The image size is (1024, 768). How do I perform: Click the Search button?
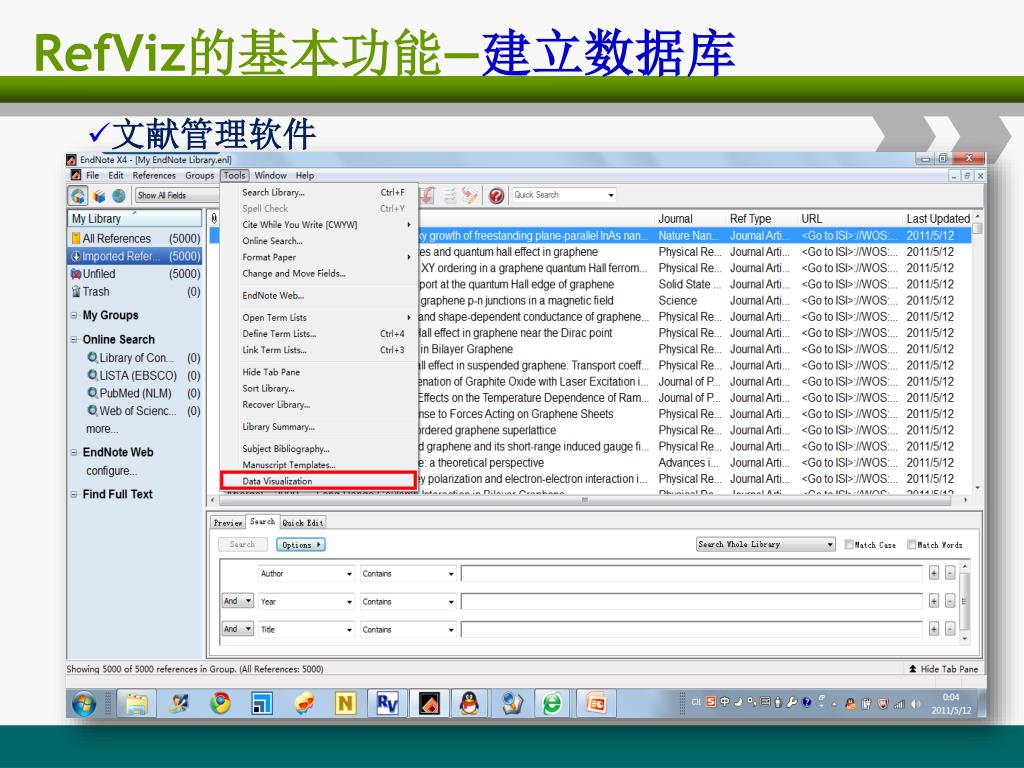(242, 544)
